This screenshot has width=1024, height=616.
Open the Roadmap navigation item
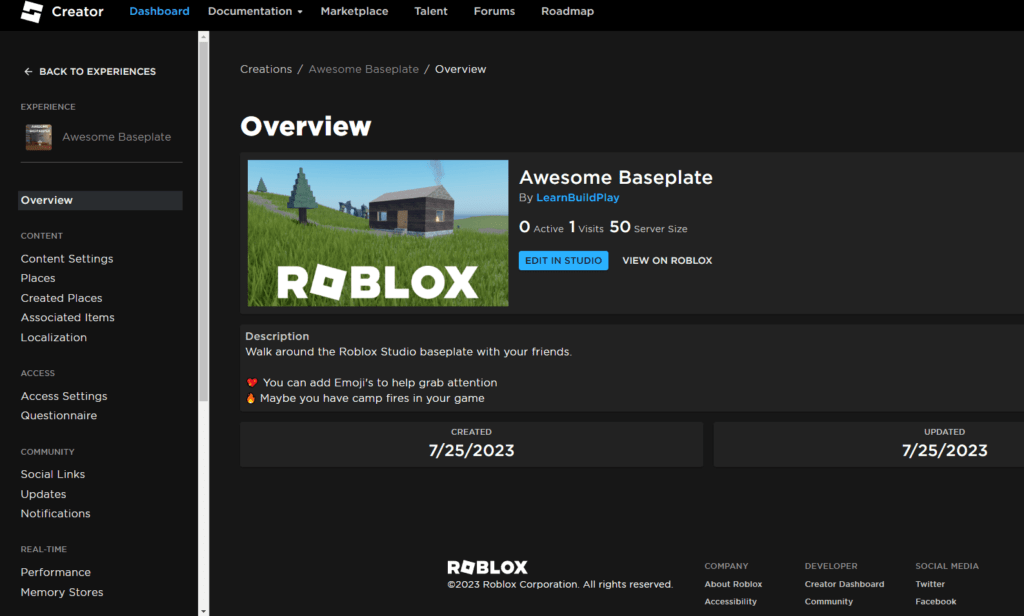click(x=567, y=11)
